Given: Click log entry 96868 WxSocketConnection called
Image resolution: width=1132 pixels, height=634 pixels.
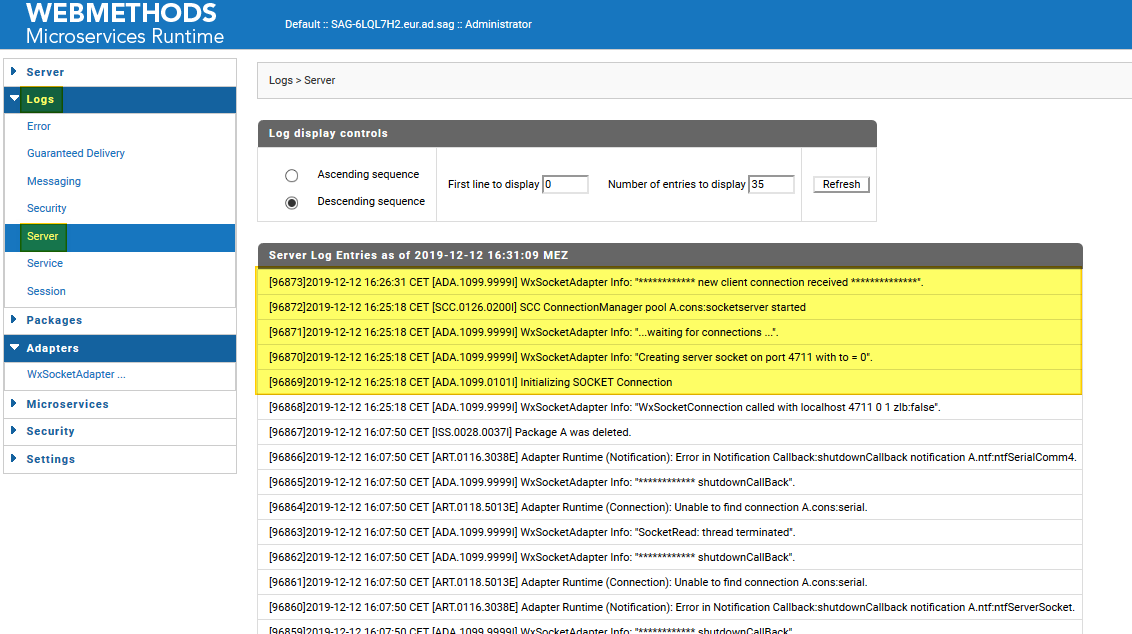Looking at the screenshot, I should [669, 407].
